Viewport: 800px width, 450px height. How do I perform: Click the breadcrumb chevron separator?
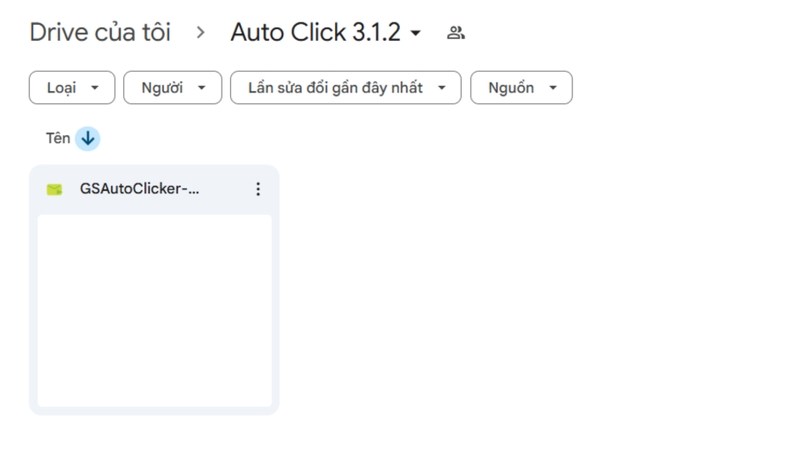201,33
